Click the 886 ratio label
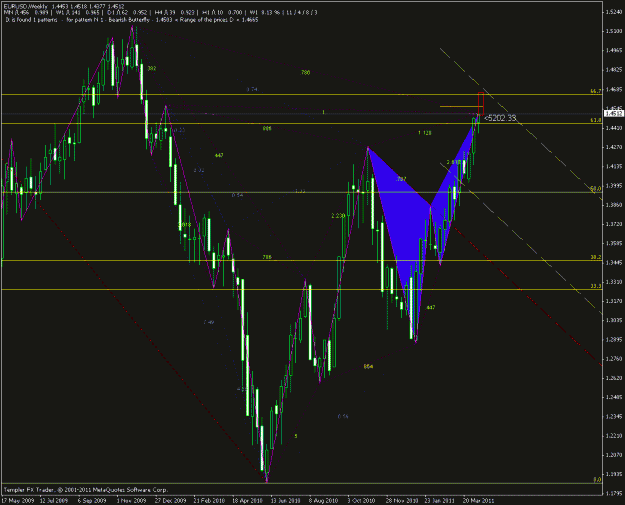 pos(267,129)
